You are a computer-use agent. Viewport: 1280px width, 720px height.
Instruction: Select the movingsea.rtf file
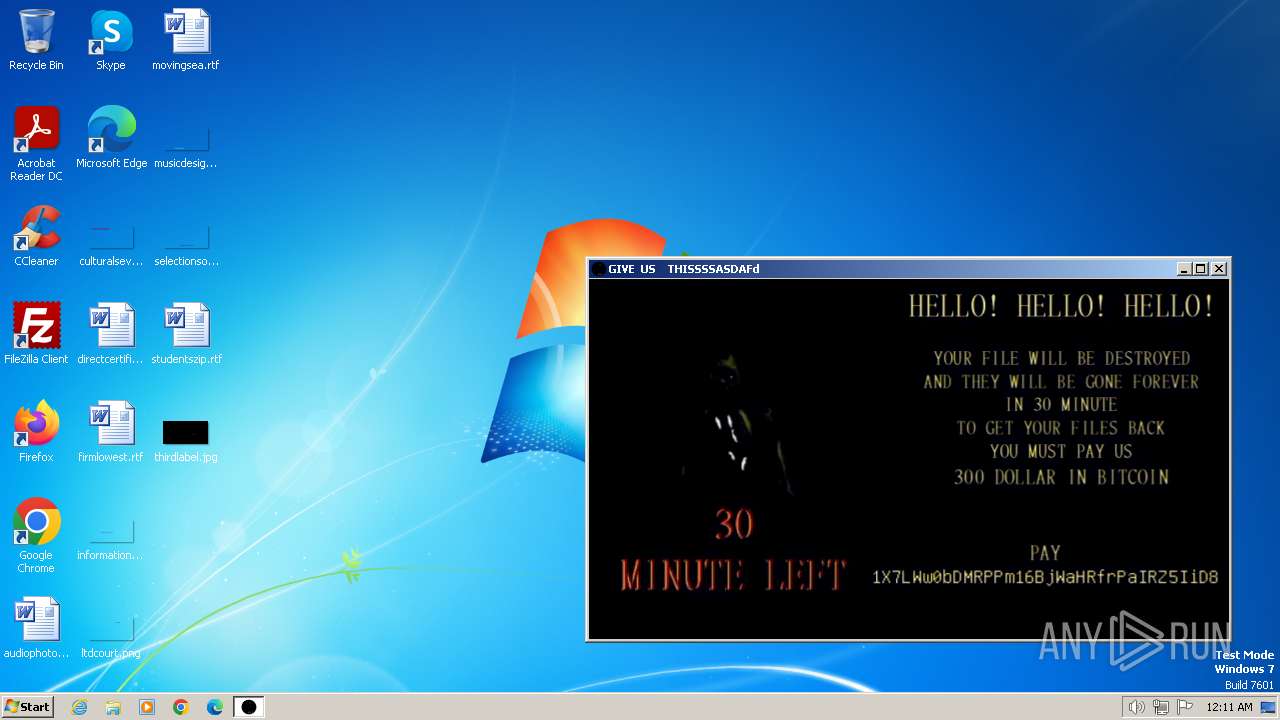(x=186, y=40)
